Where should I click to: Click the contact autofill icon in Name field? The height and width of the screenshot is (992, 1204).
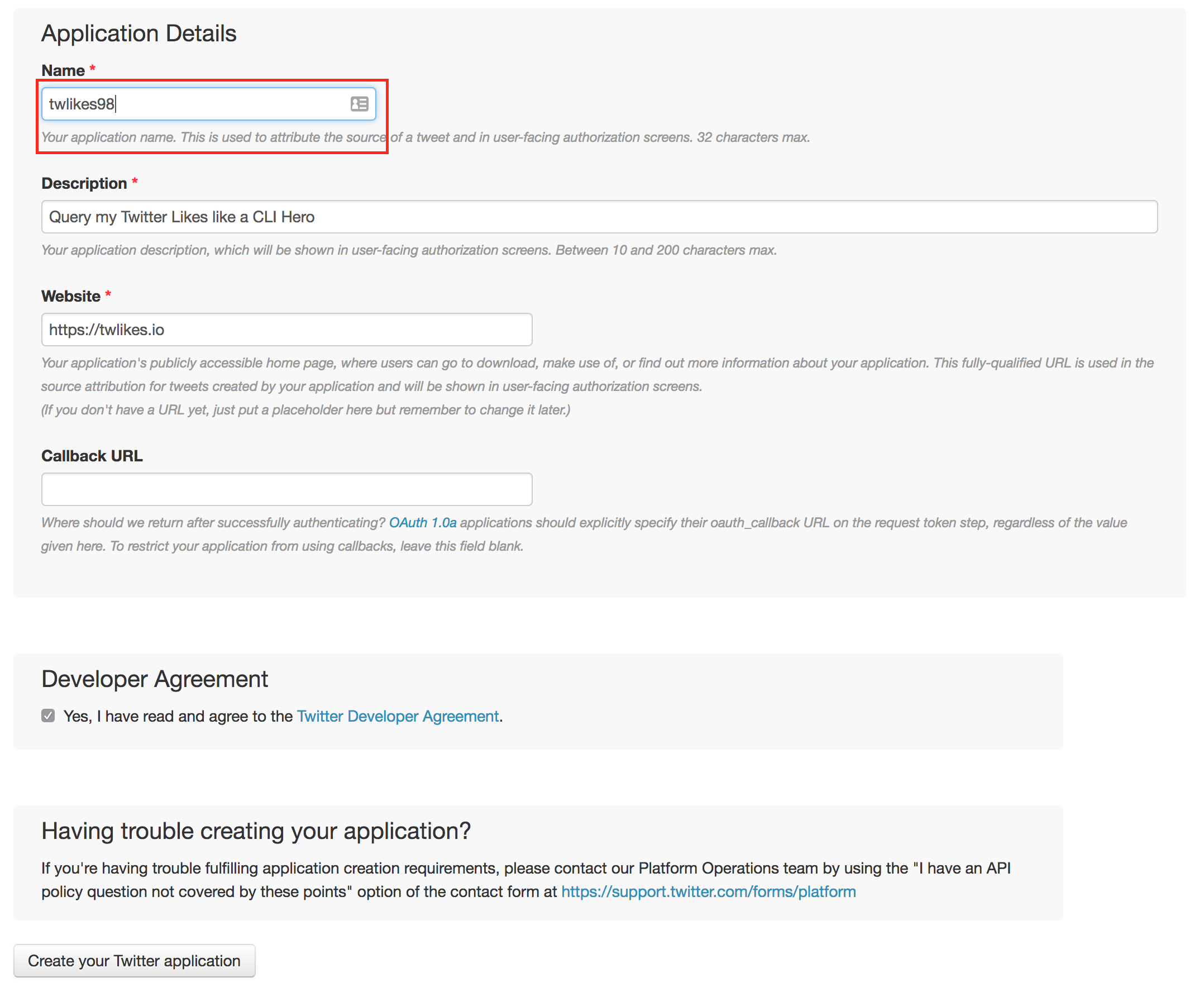point(359,104)
